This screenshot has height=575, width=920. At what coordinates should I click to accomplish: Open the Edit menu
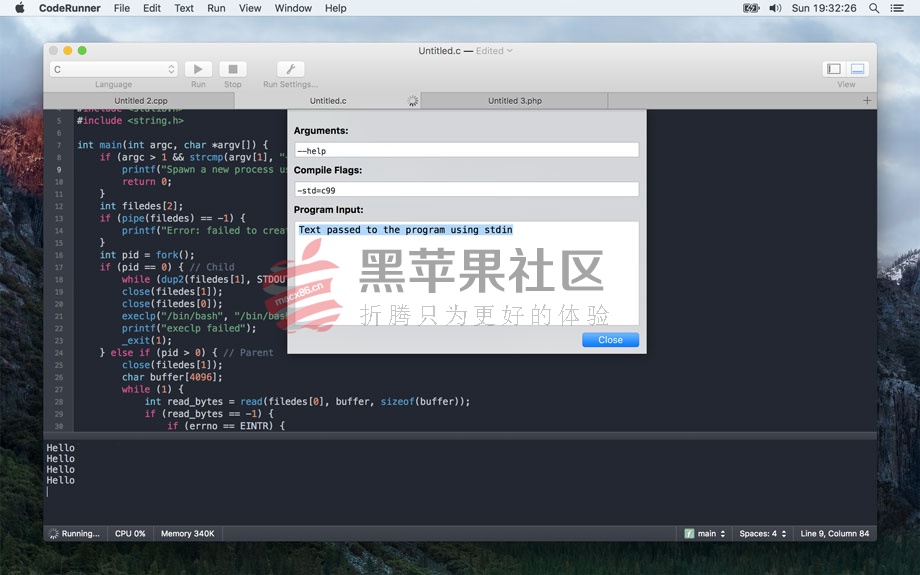point(152,8)
